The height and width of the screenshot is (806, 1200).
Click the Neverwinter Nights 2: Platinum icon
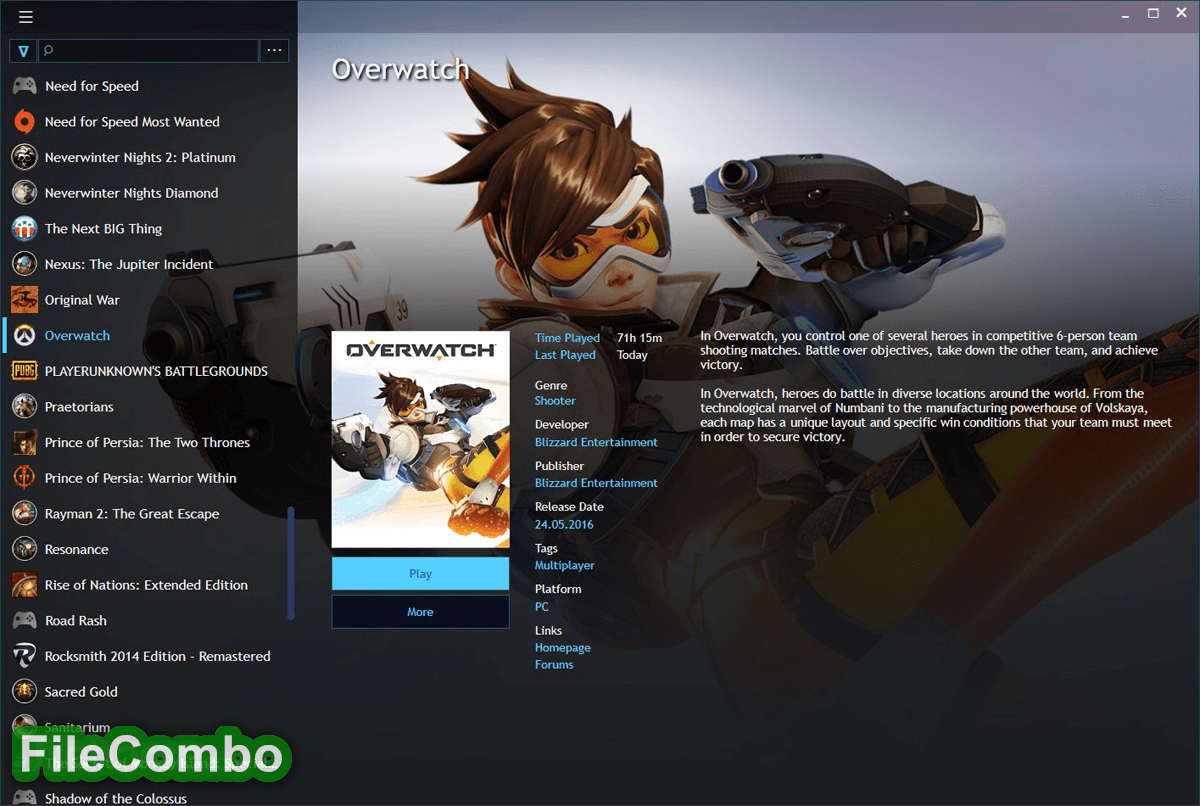click(x=25, y=157)
